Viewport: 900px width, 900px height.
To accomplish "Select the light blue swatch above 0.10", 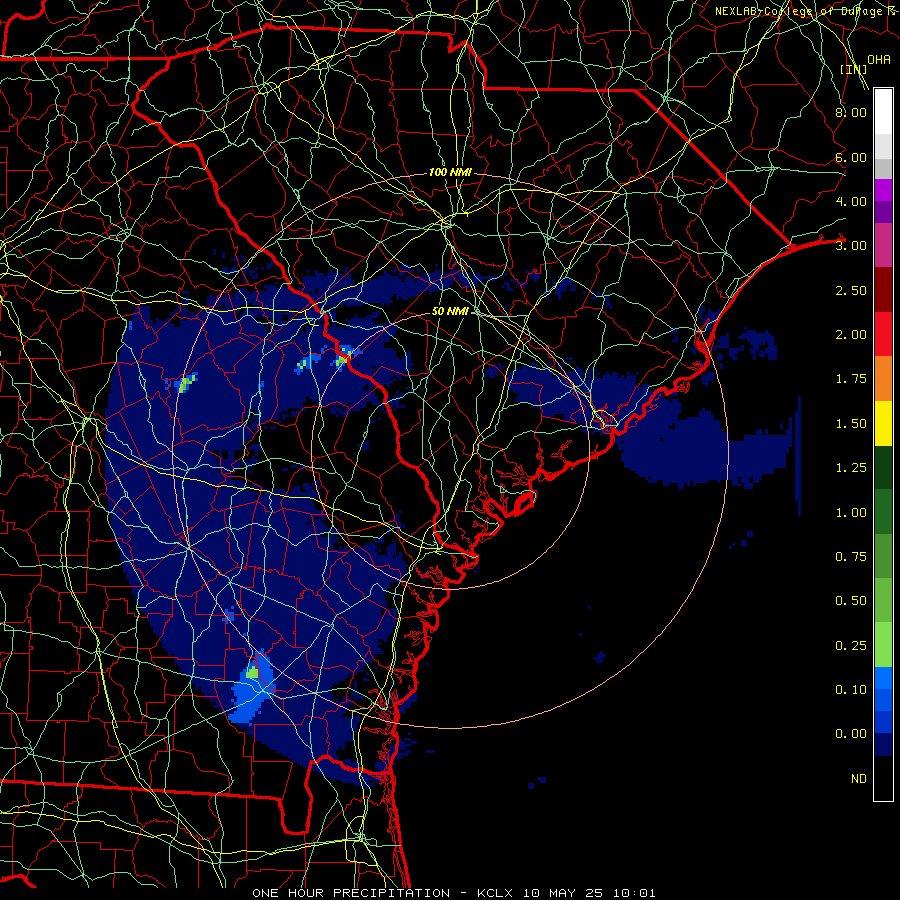I will [x=883, y=678].
